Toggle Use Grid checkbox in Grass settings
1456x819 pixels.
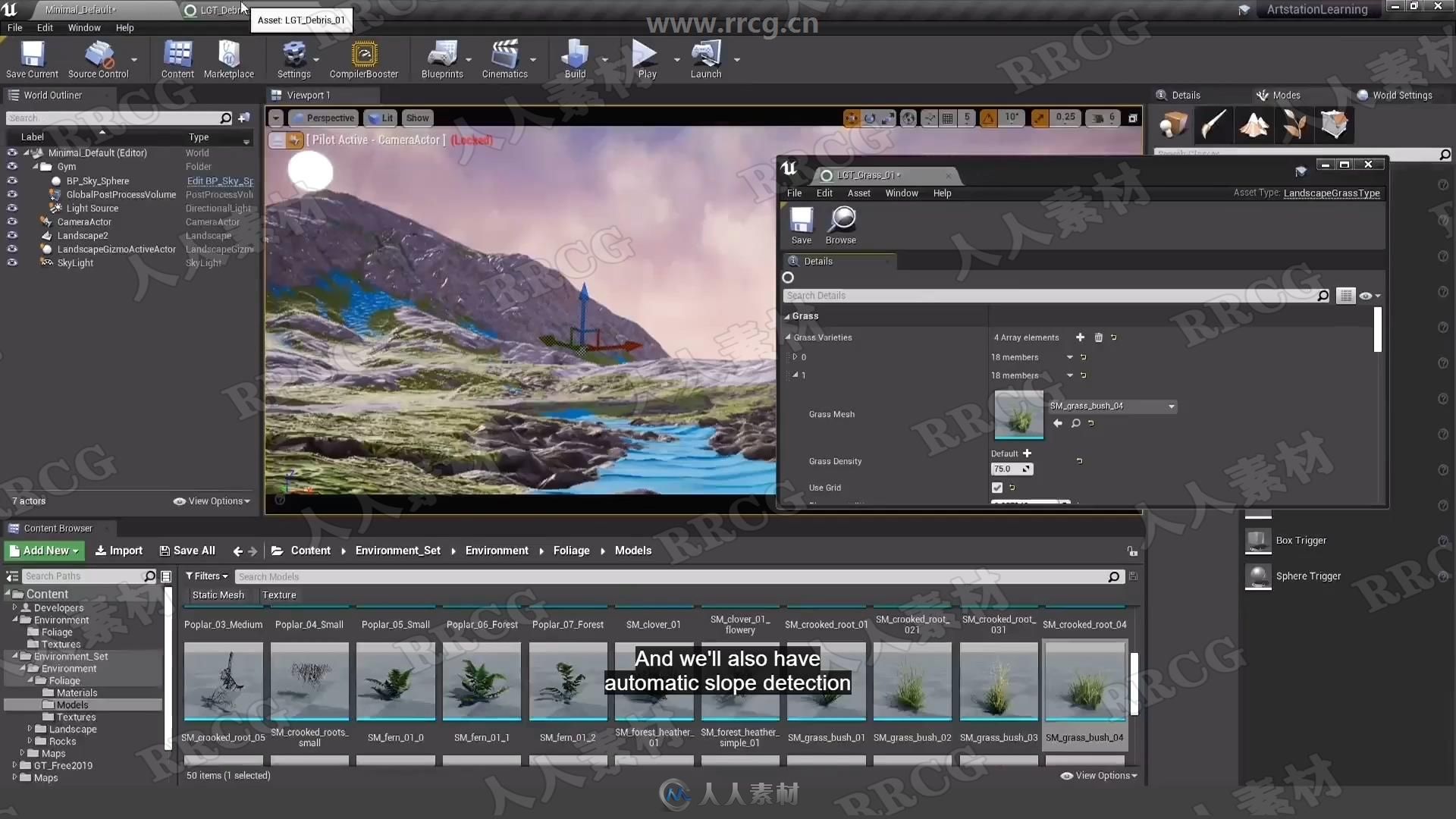tap(996, 487)
